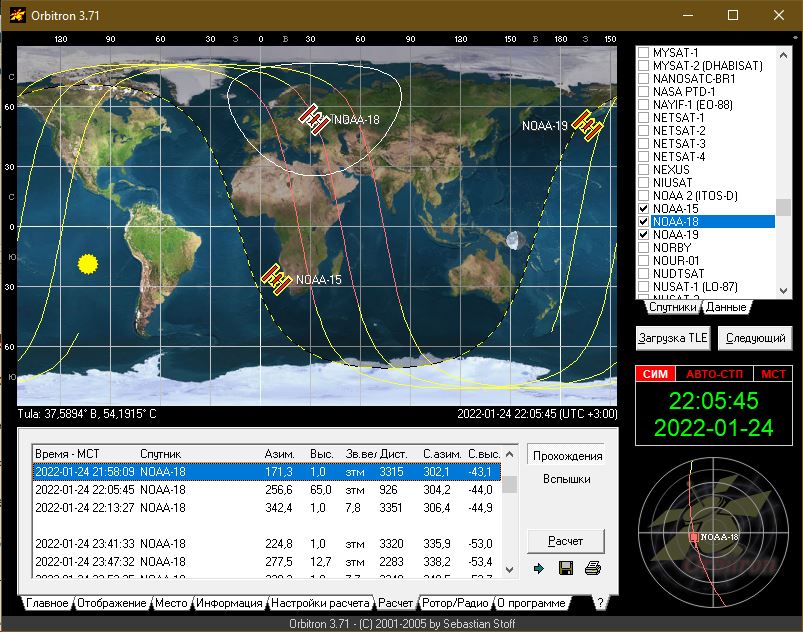This screenshot has height=632, width=803.
Task: Toggle the СИМ simulation mode indicator
Action: pyautogui.click(x=656, y=374)
